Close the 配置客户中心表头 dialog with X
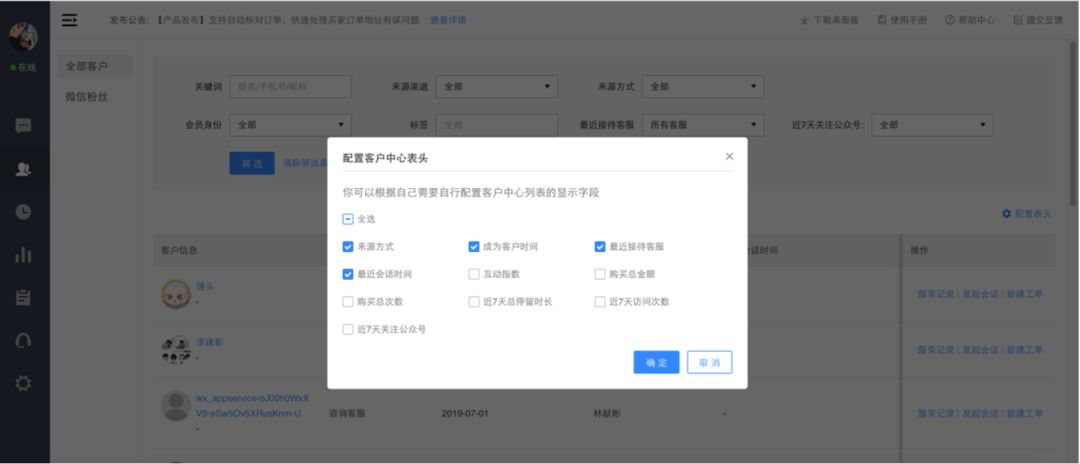Screen dimensions: 1080x464 (729, 156)
